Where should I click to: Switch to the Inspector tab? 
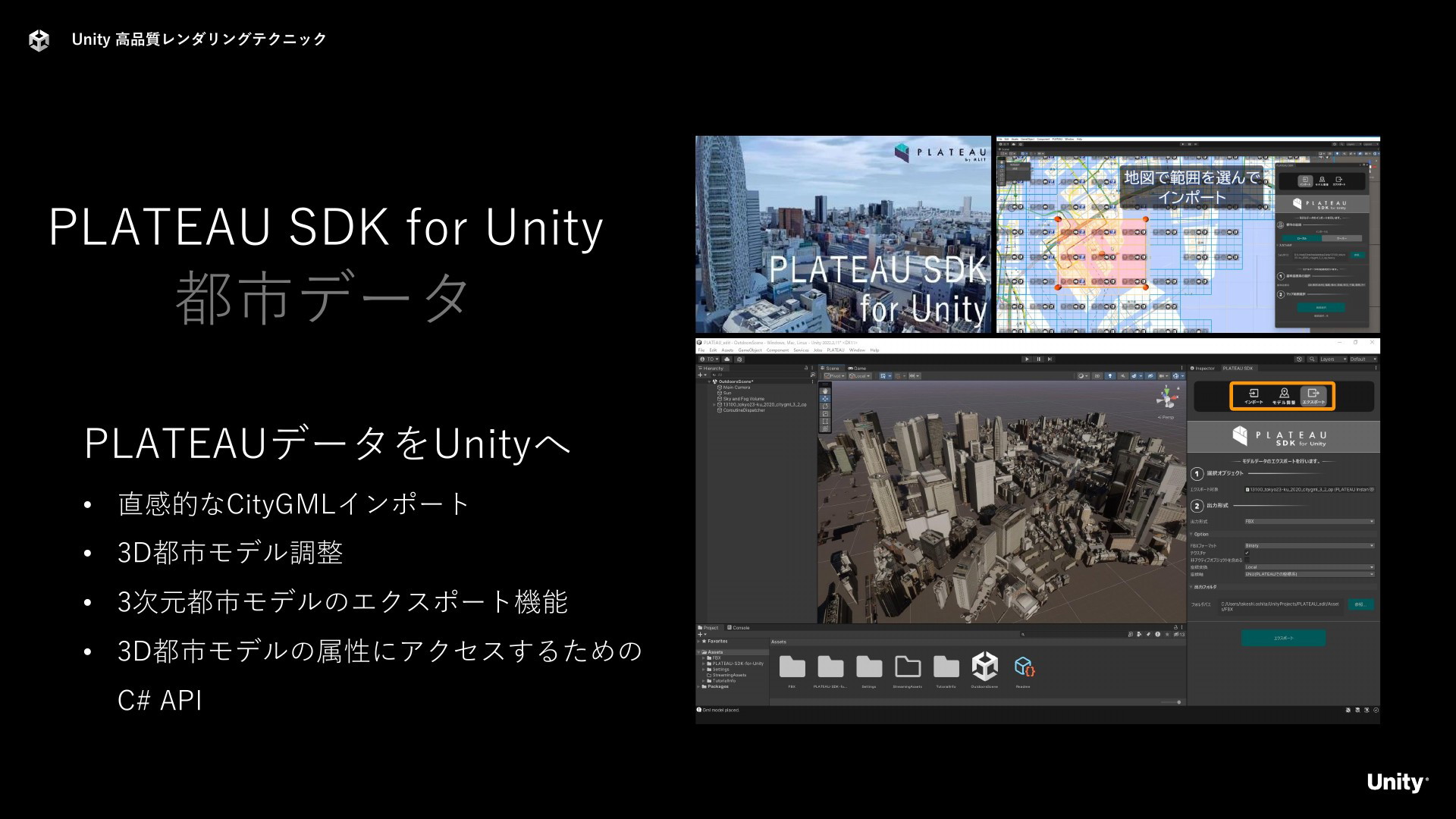(1202, 369)
